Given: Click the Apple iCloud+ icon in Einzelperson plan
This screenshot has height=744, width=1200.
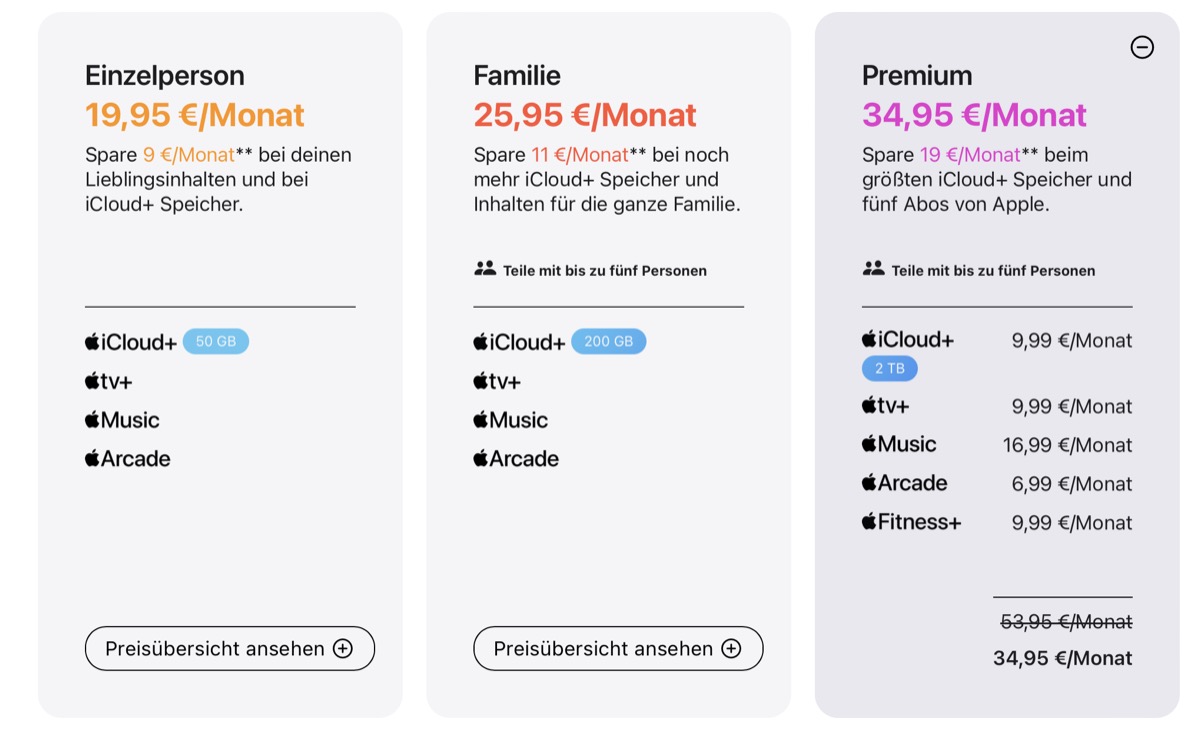Looking at the screenshot, I should 91,340.
